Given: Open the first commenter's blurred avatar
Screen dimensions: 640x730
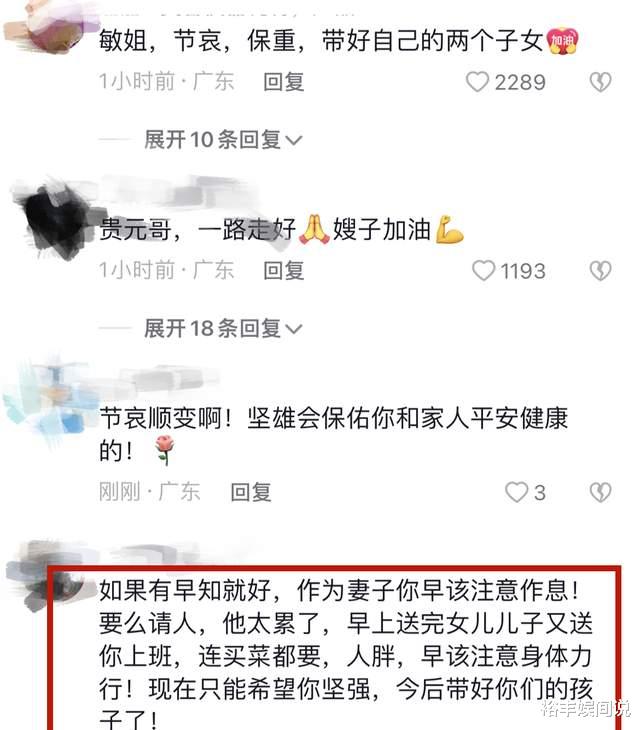Looking at the screenshot, I should click(x=47, y=23).
